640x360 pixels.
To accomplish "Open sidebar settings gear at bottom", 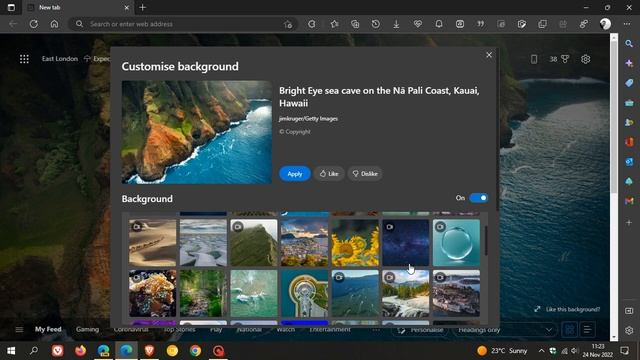I will [x=629, y=330].
